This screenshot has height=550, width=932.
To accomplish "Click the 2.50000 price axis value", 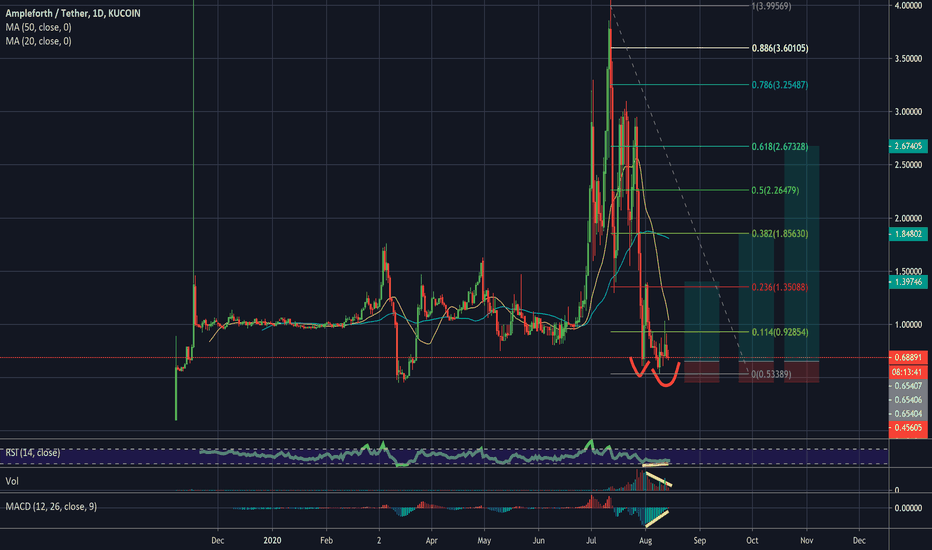I will (908, 165).
